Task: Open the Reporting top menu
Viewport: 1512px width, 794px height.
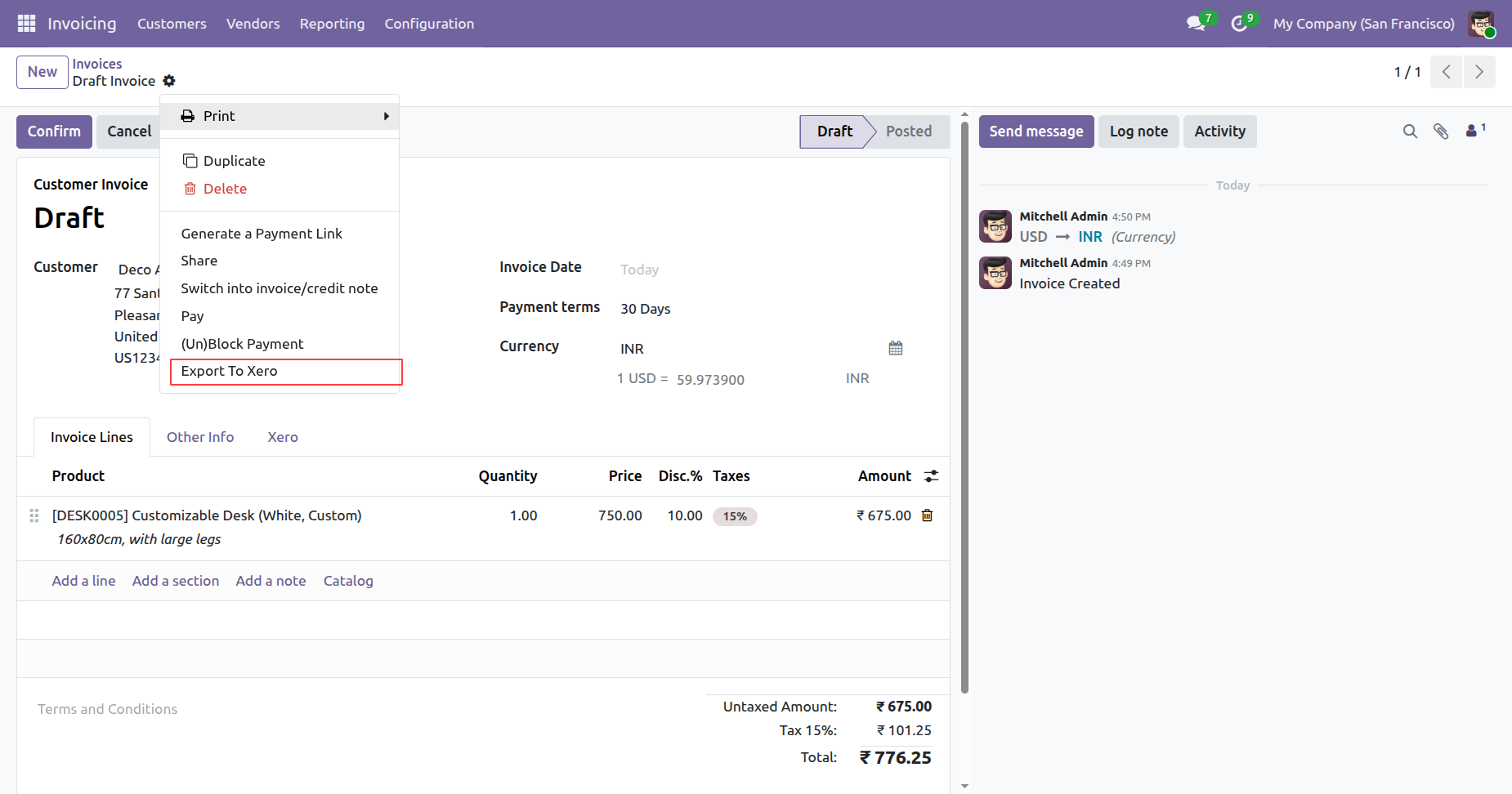Action: pos(332,24)
